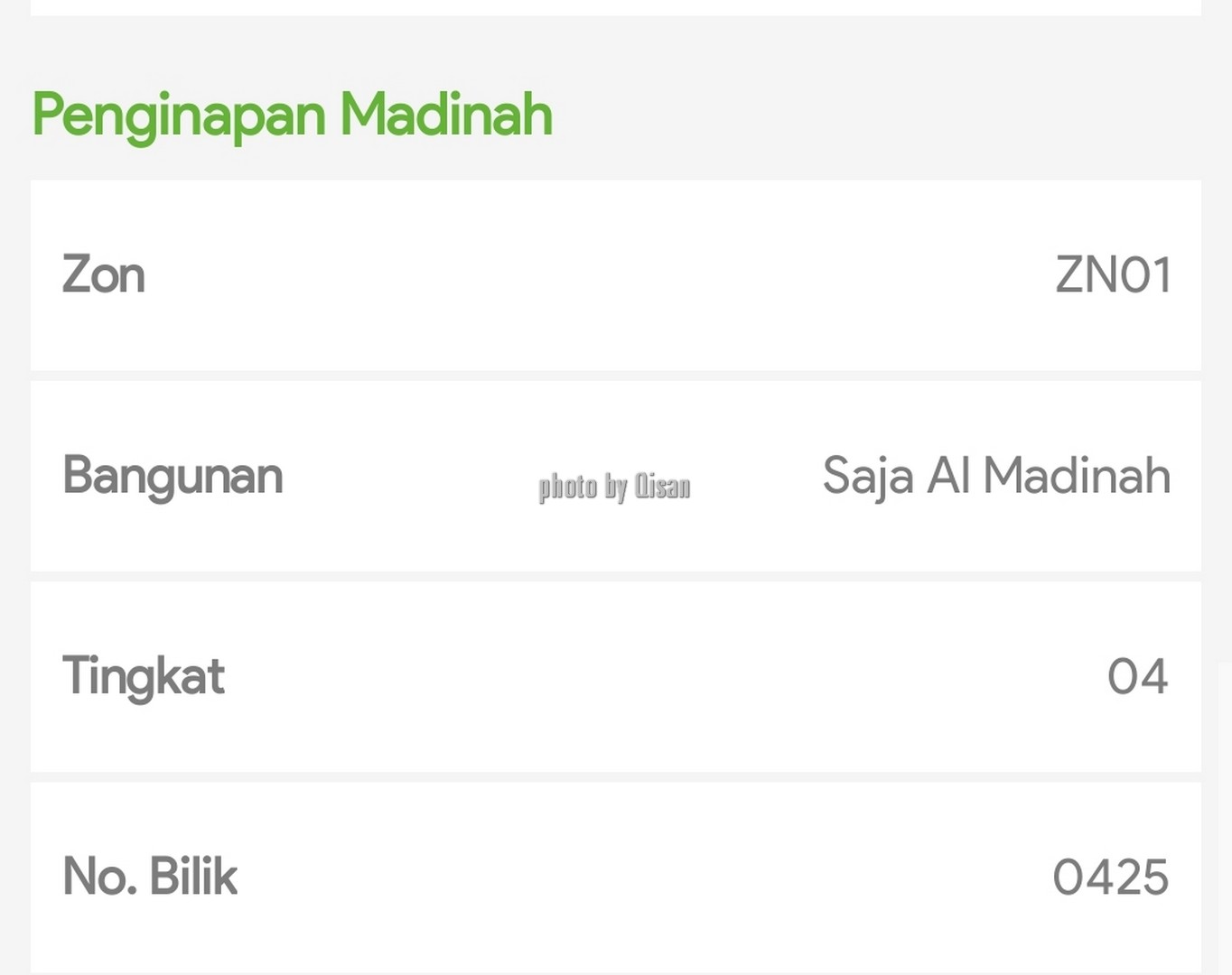The image size is (1232, 975).
Task: Click the word Madinah in green heading
Action: pyautogui.click(x=446, y=114)
